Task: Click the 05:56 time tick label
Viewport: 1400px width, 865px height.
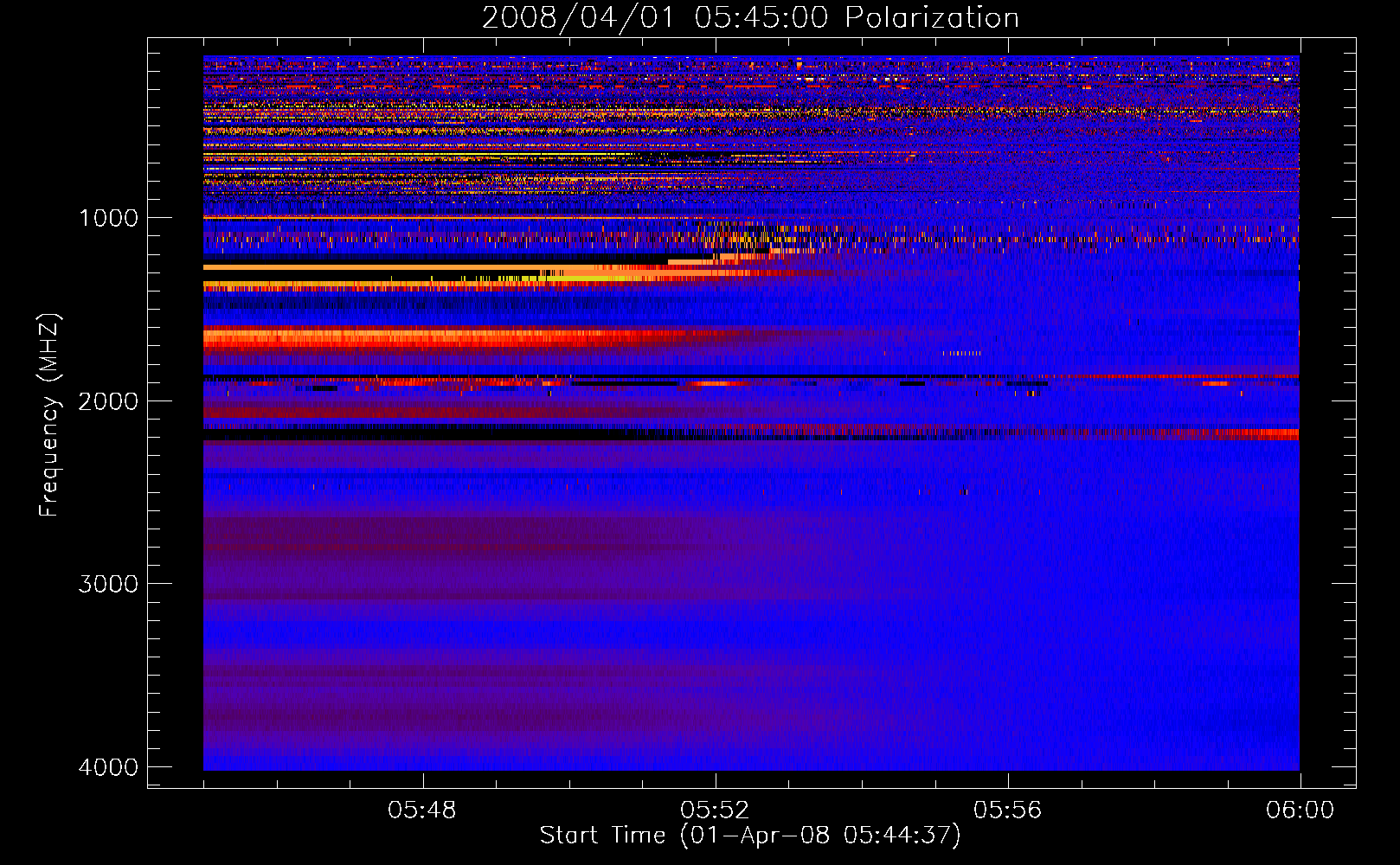Action: tap(1008, 811)
